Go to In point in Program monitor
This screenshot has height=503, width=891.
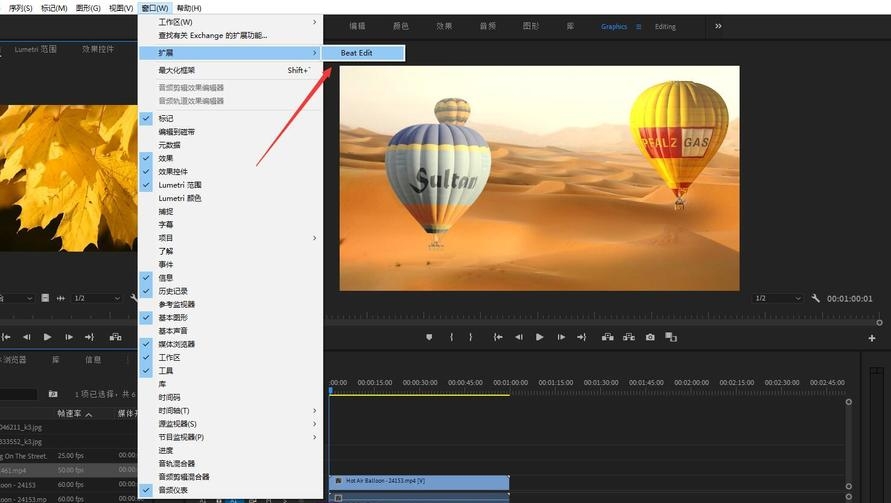click(498, 337)
